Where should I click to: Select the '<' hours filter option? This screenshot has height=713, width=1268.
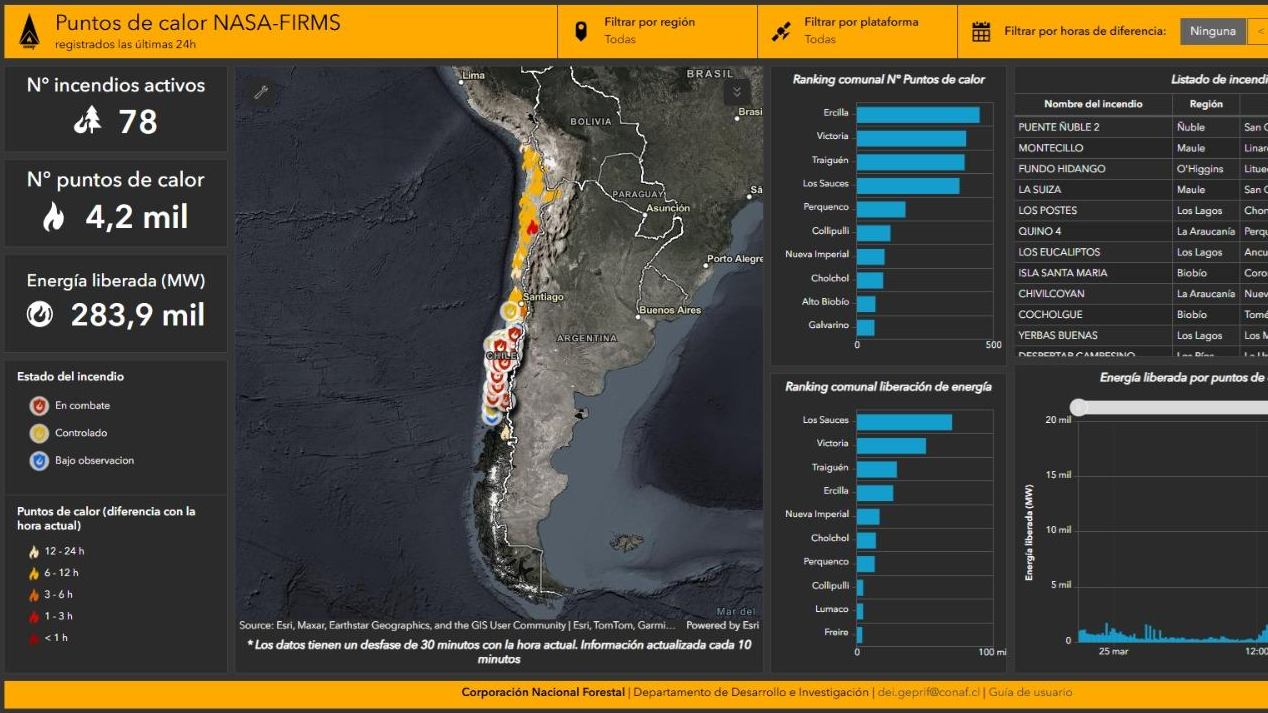[1260, 31]
